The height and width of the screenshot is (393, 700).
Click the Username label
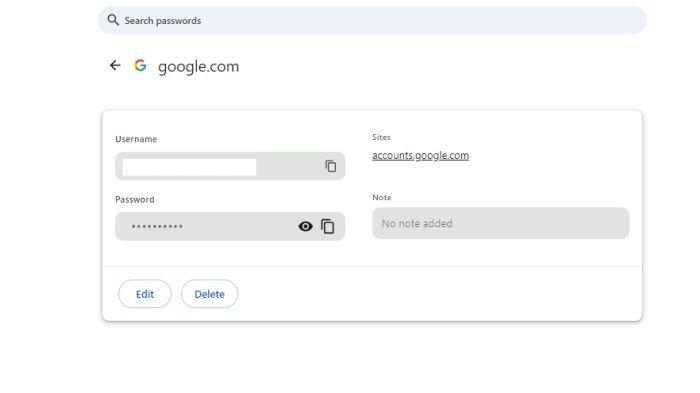click(136, 139)
